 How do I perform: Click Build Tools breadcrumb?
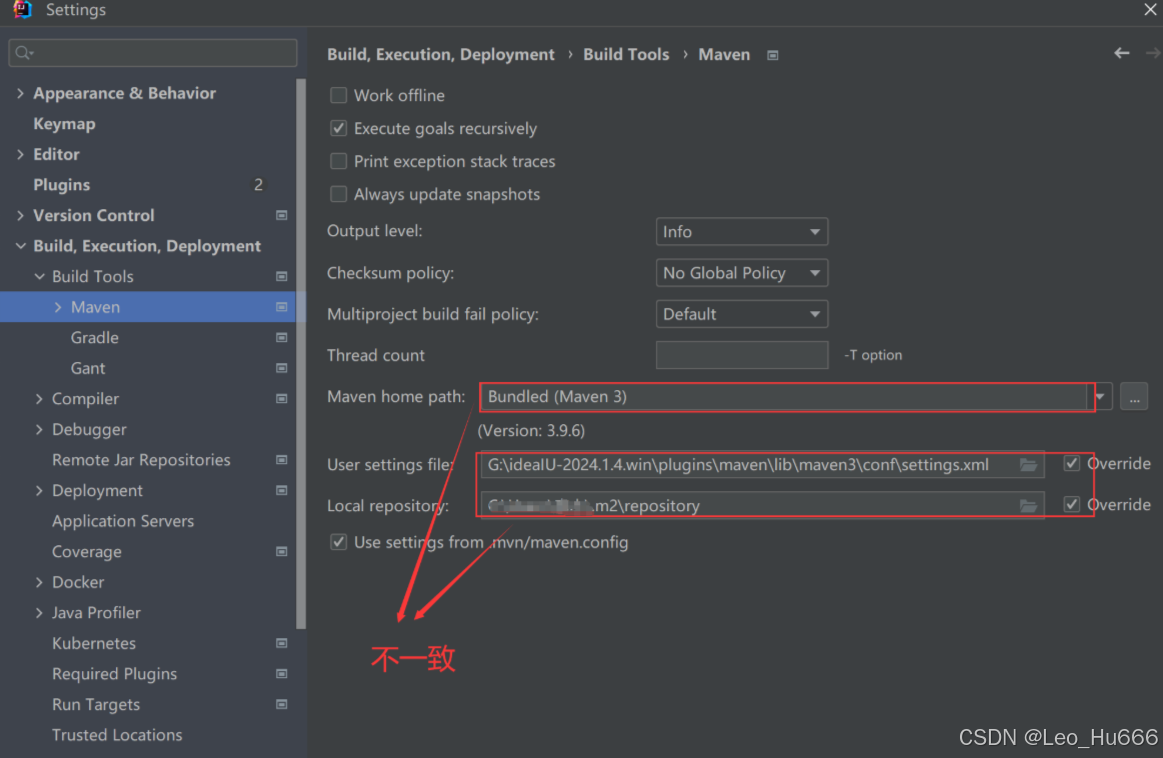click(626, 54)
